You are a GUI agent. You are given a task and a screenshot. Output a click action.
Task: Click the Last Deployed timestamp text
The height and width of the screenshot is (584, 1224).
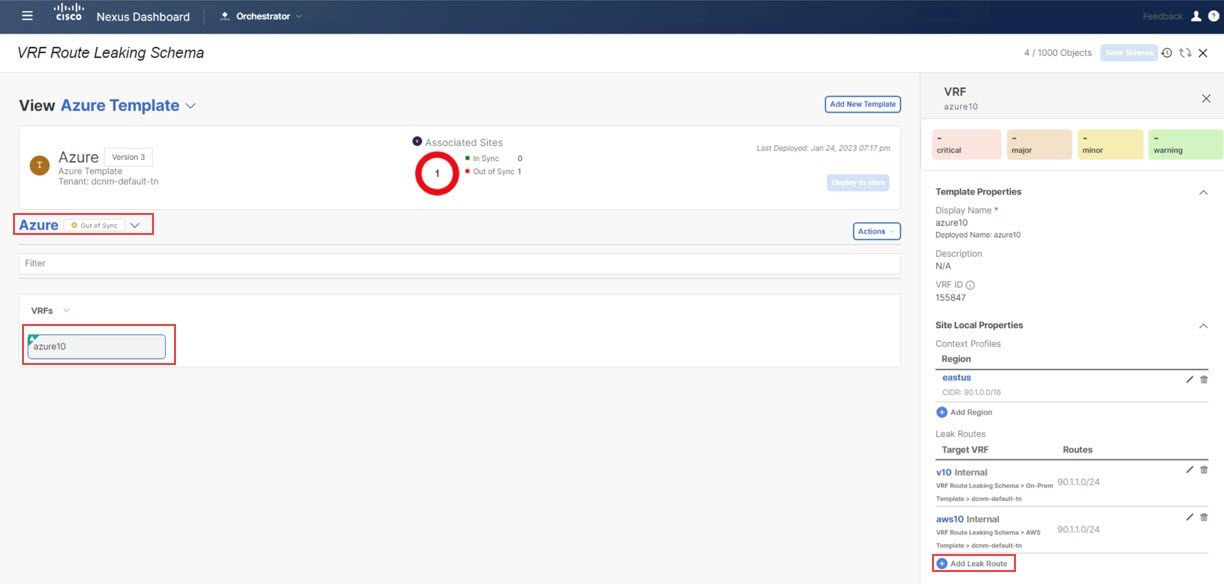point(823,148)
